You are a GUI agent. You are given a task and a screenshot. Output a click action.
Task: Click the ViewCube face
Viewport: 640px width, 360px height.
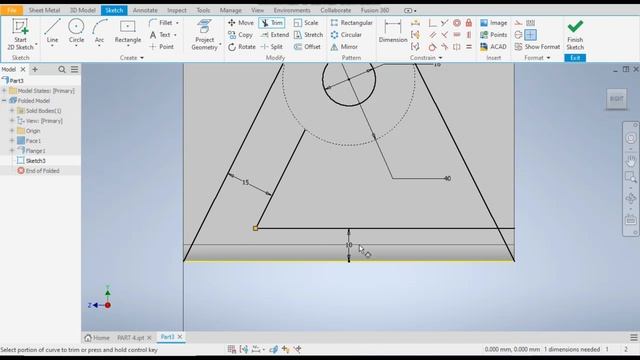[x=616, y=99]
